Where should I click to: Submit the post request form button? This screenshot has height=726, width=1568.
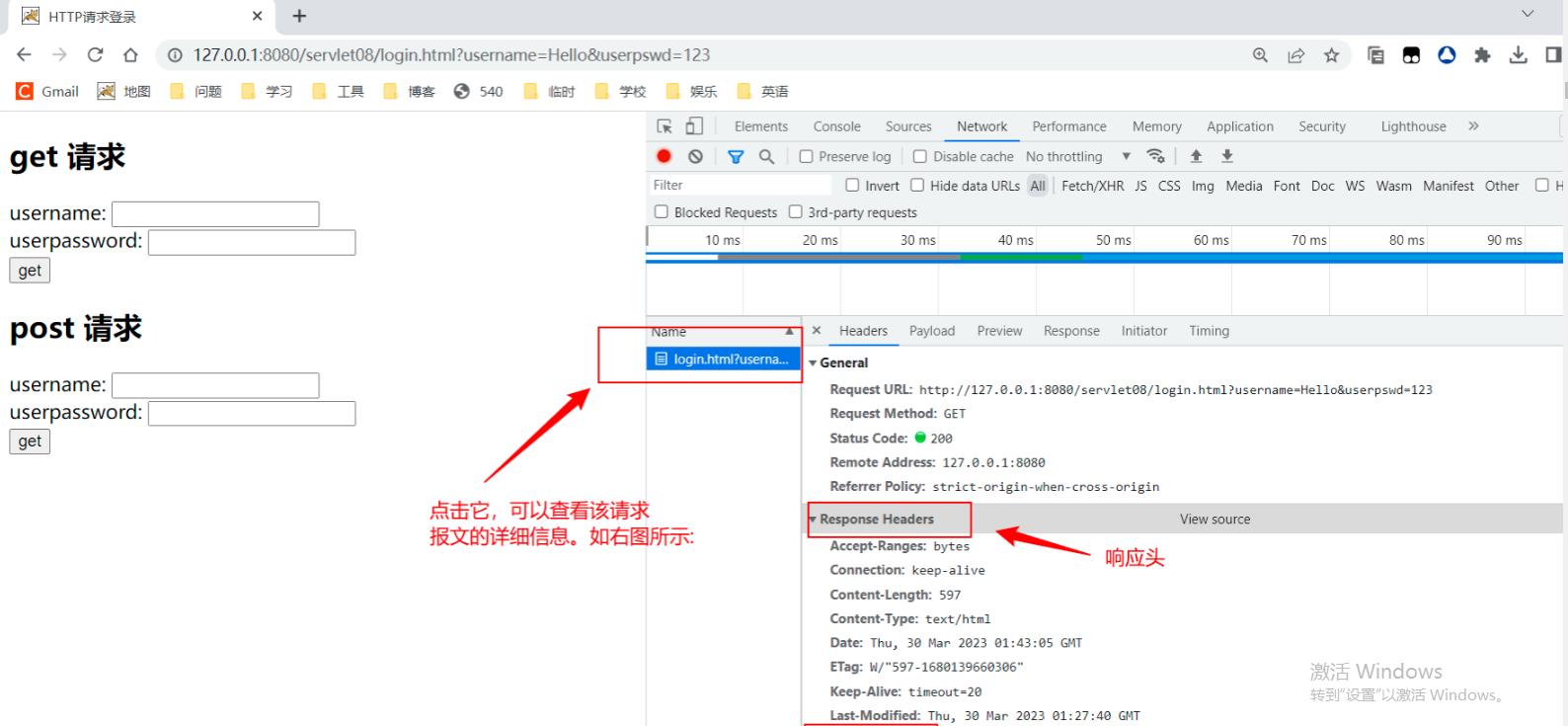(30, 442)
